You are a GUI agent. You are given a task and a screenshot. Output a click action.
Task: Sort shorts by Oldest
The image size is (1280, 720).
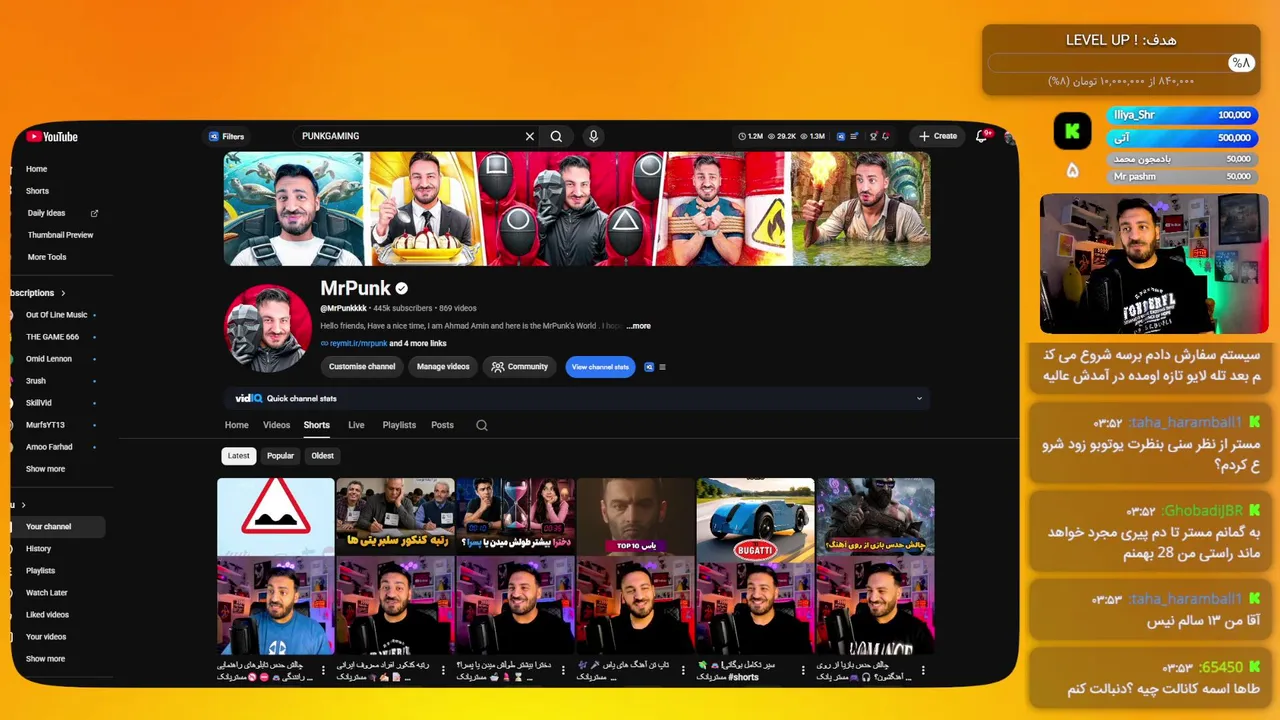[x=323, y=456]
